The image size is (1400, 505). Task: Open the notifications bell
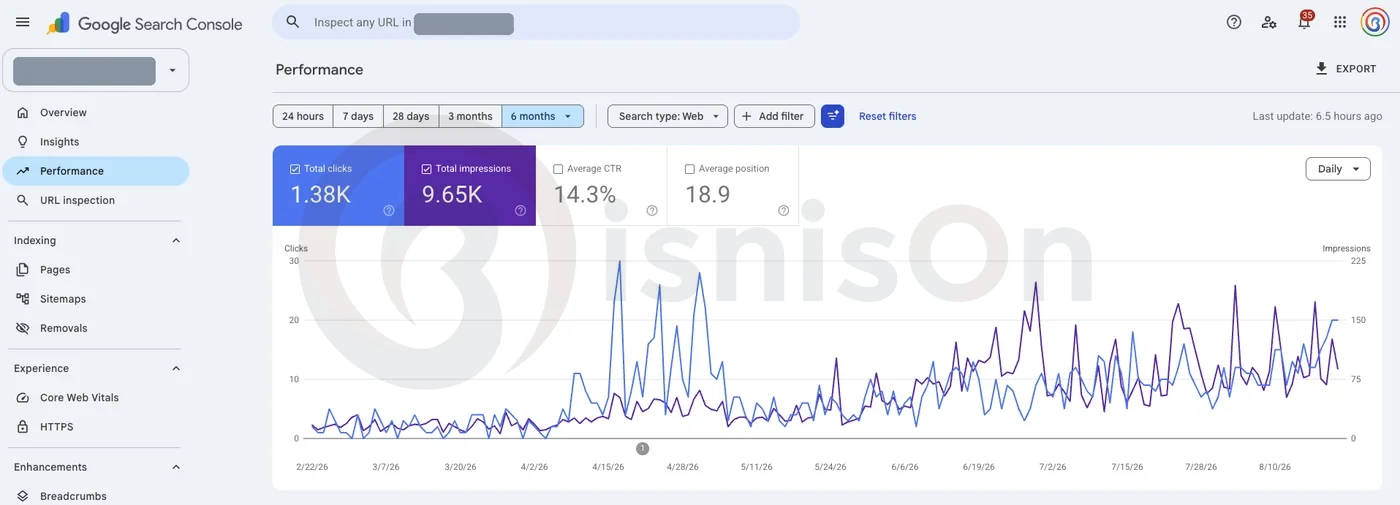(x=1304, y=23)
